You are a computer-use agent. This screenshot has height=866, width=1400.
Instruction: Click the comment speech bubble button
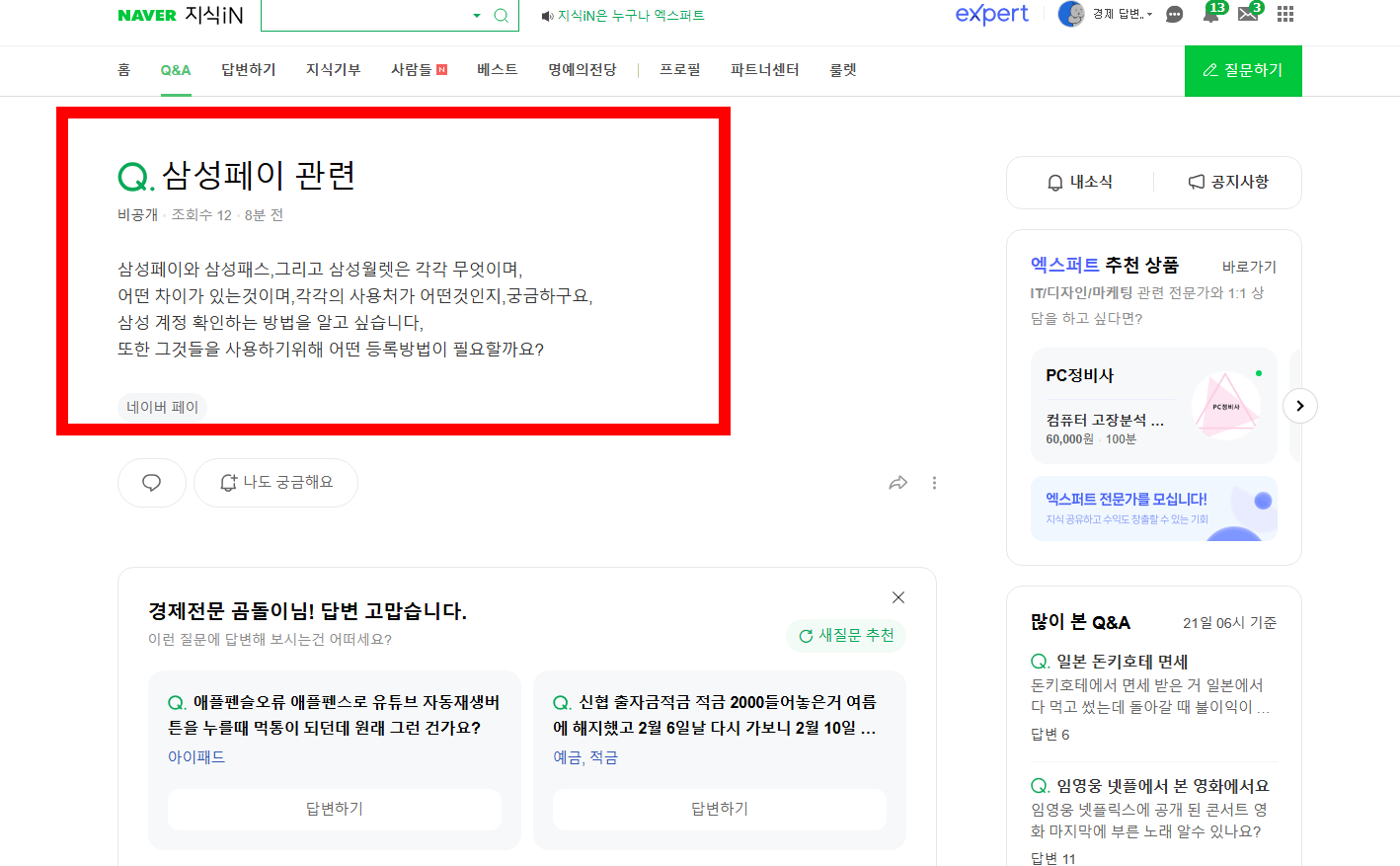(152, 483)
